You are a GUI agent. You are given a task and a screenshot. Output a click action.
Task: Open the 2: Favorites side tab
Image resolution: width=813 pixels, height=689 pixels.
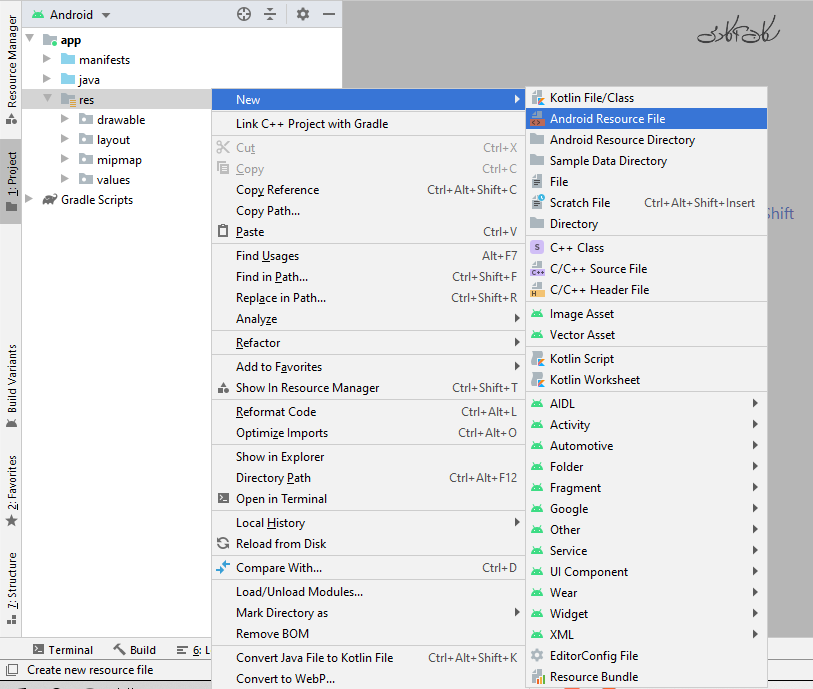click(x=11, y=490)
